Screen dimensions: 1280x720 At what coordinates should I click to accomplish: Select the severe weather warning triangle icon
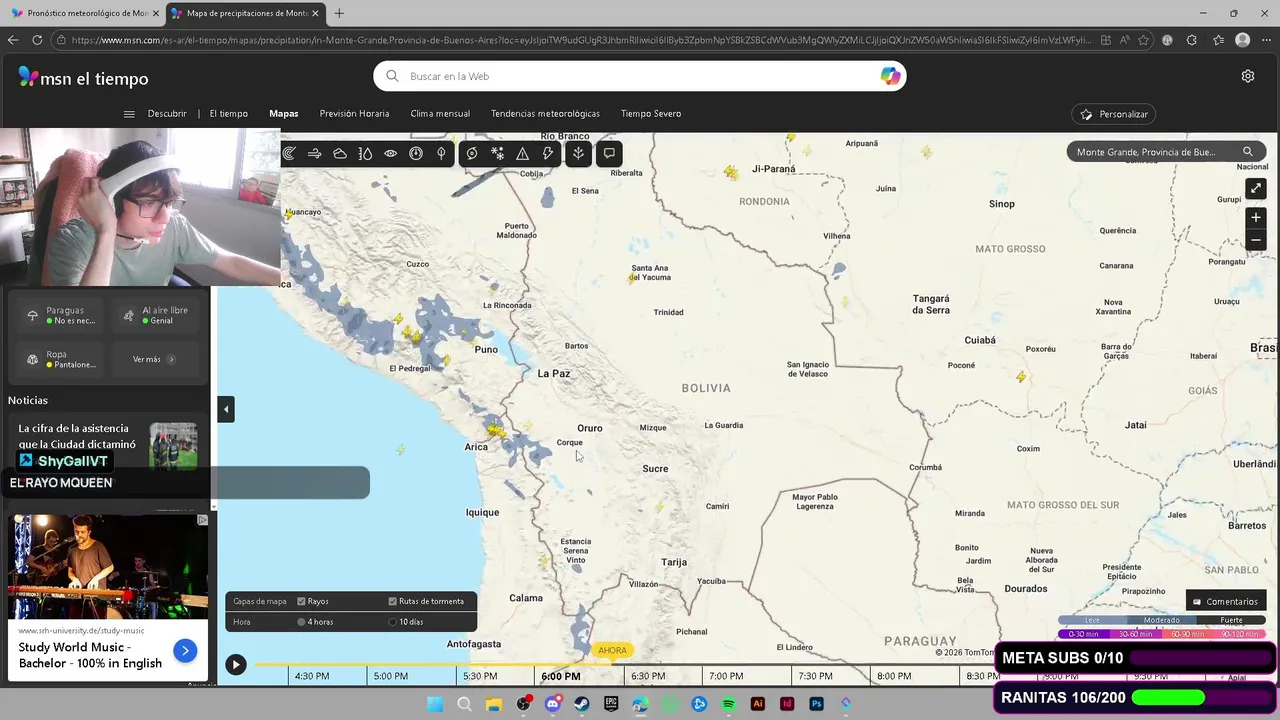pos(522,153)
